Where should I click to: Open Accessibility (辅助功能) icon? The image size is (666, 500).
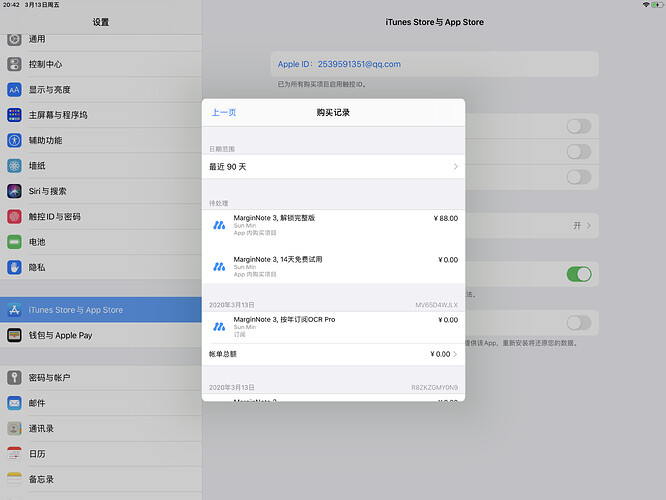pyautogui.click(x=14, y=140)
